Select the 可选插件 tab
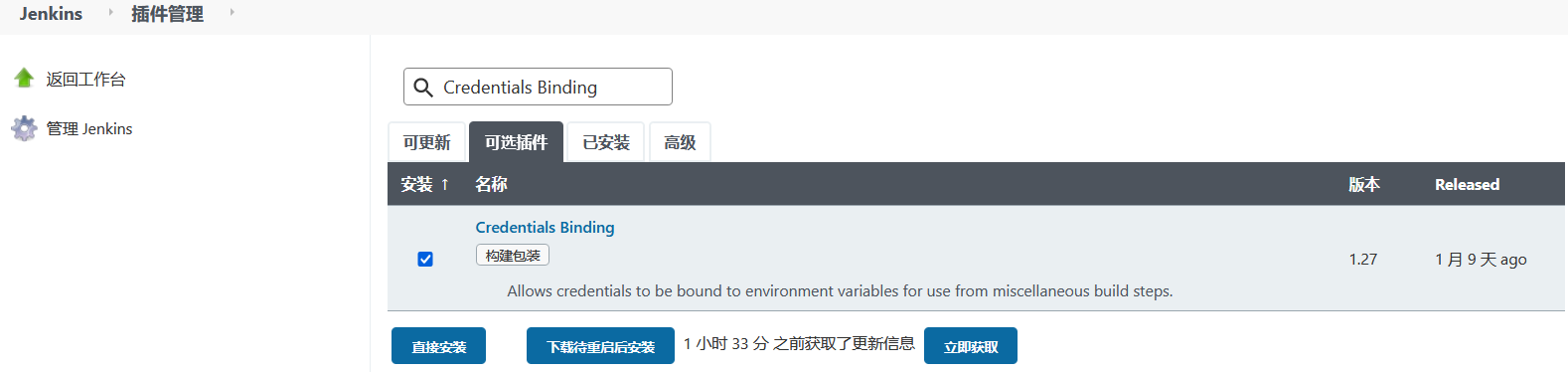1568x372 pixels. (516, 142)
